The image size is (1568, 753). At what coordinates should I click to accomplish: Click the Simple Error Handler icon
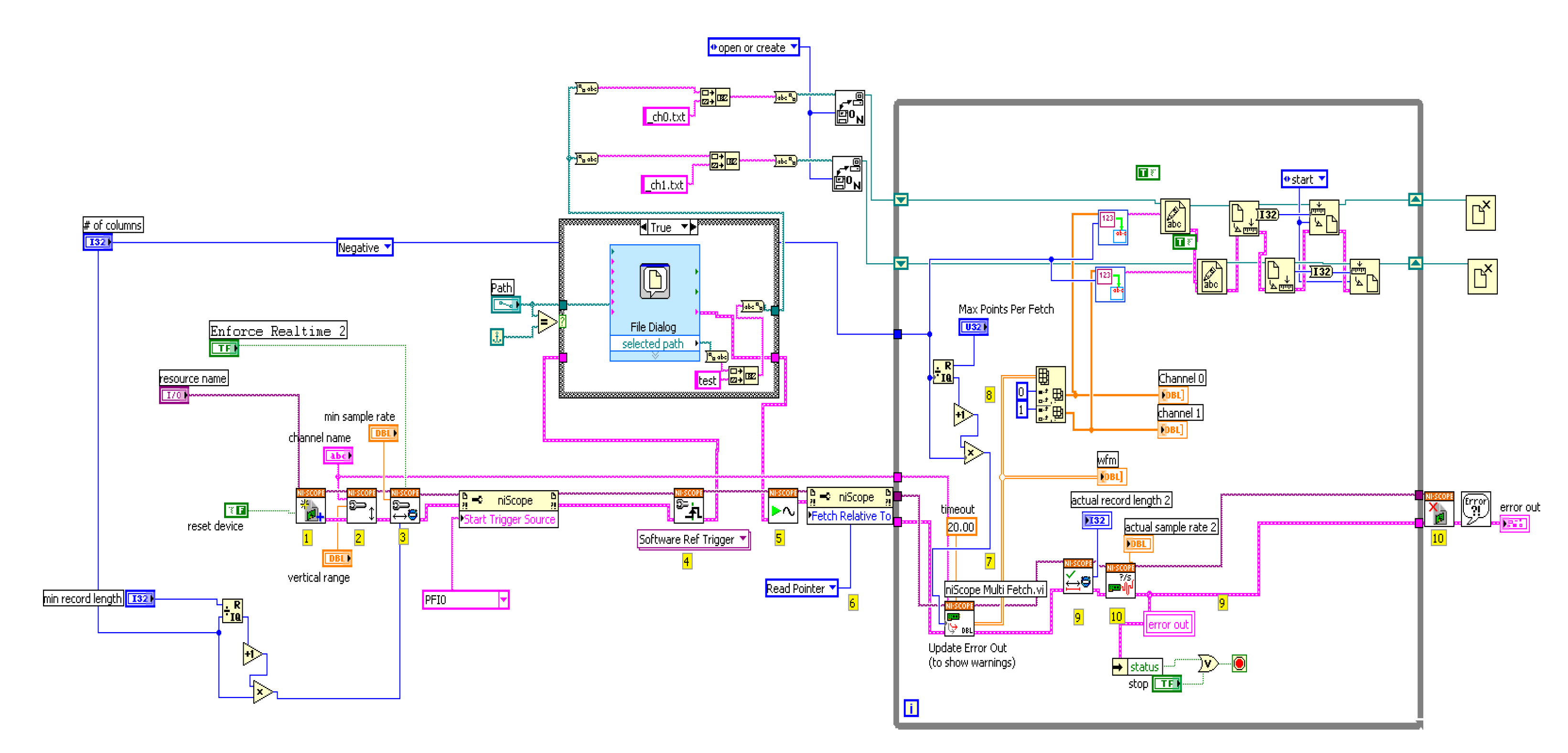(x=1475, y=509)
